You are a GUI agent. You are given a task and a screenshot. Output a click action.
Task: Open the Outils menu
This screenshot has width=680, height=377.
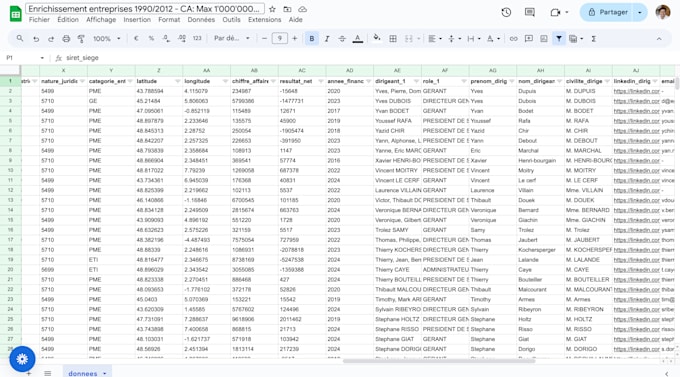pyautogui.click(x=231, y=20)
